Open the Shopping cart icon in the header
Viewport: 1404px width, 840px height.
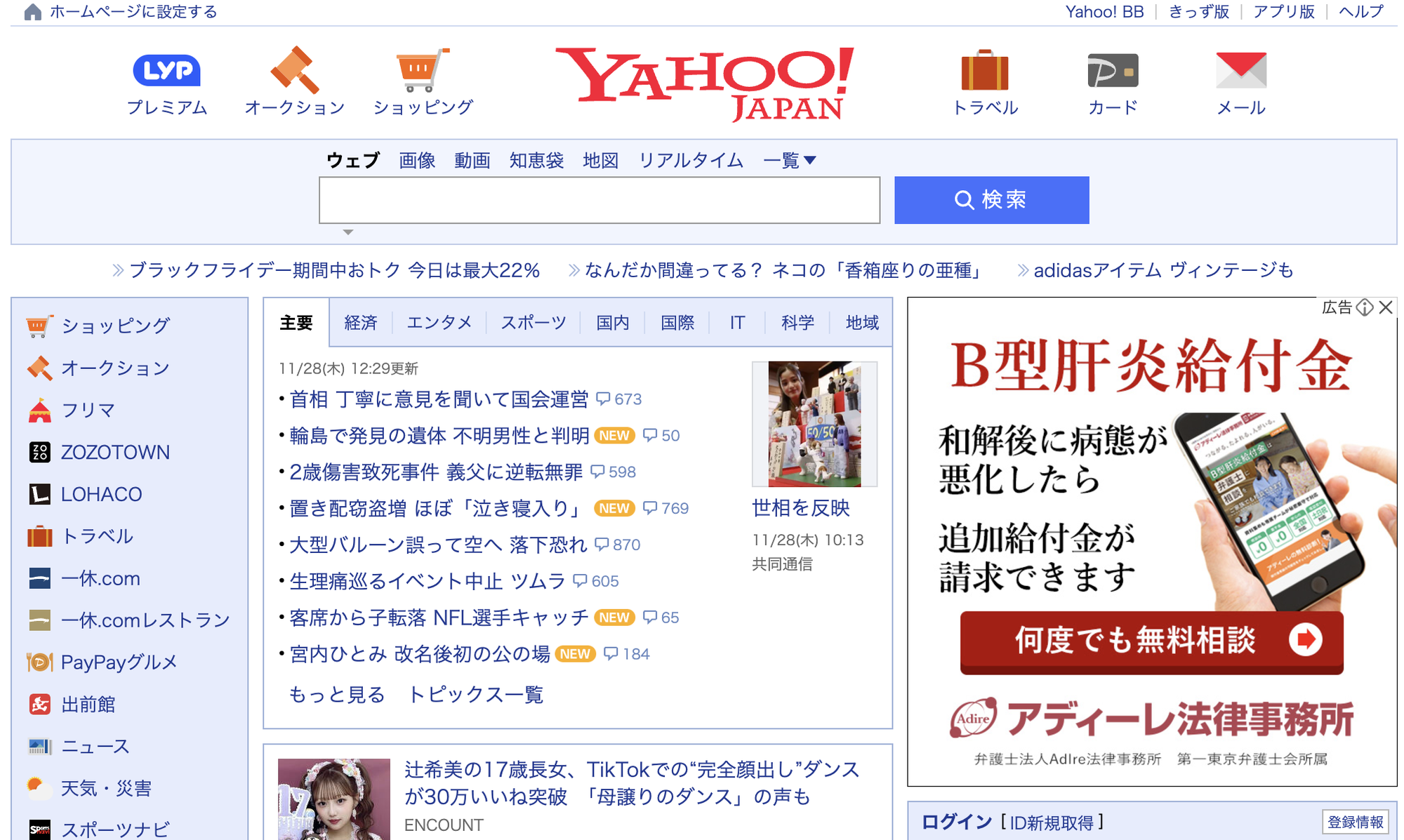click(x=423, y=69)
